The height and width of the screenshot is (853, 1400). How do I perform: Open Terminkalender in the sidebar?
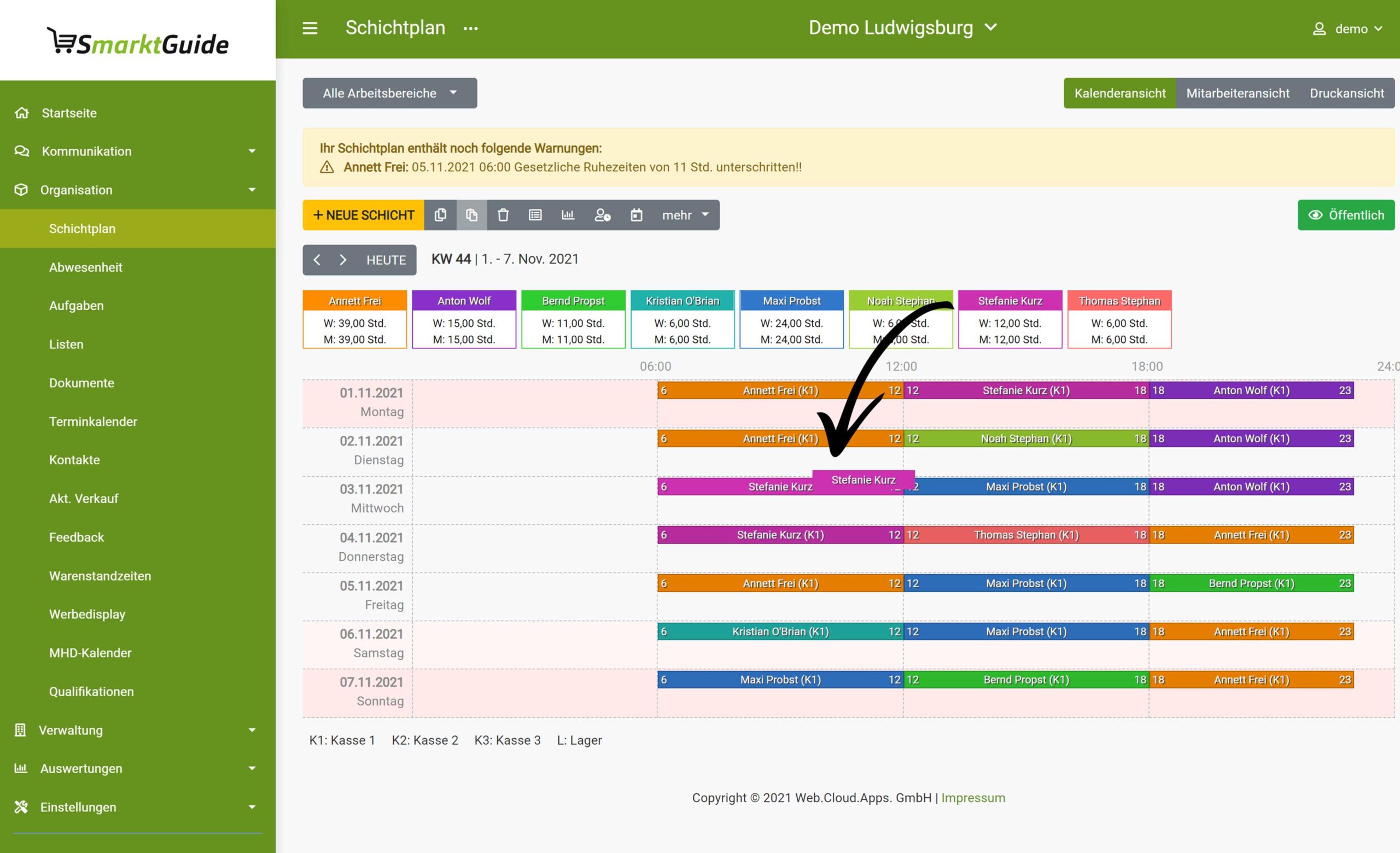(x=137, y=422)
